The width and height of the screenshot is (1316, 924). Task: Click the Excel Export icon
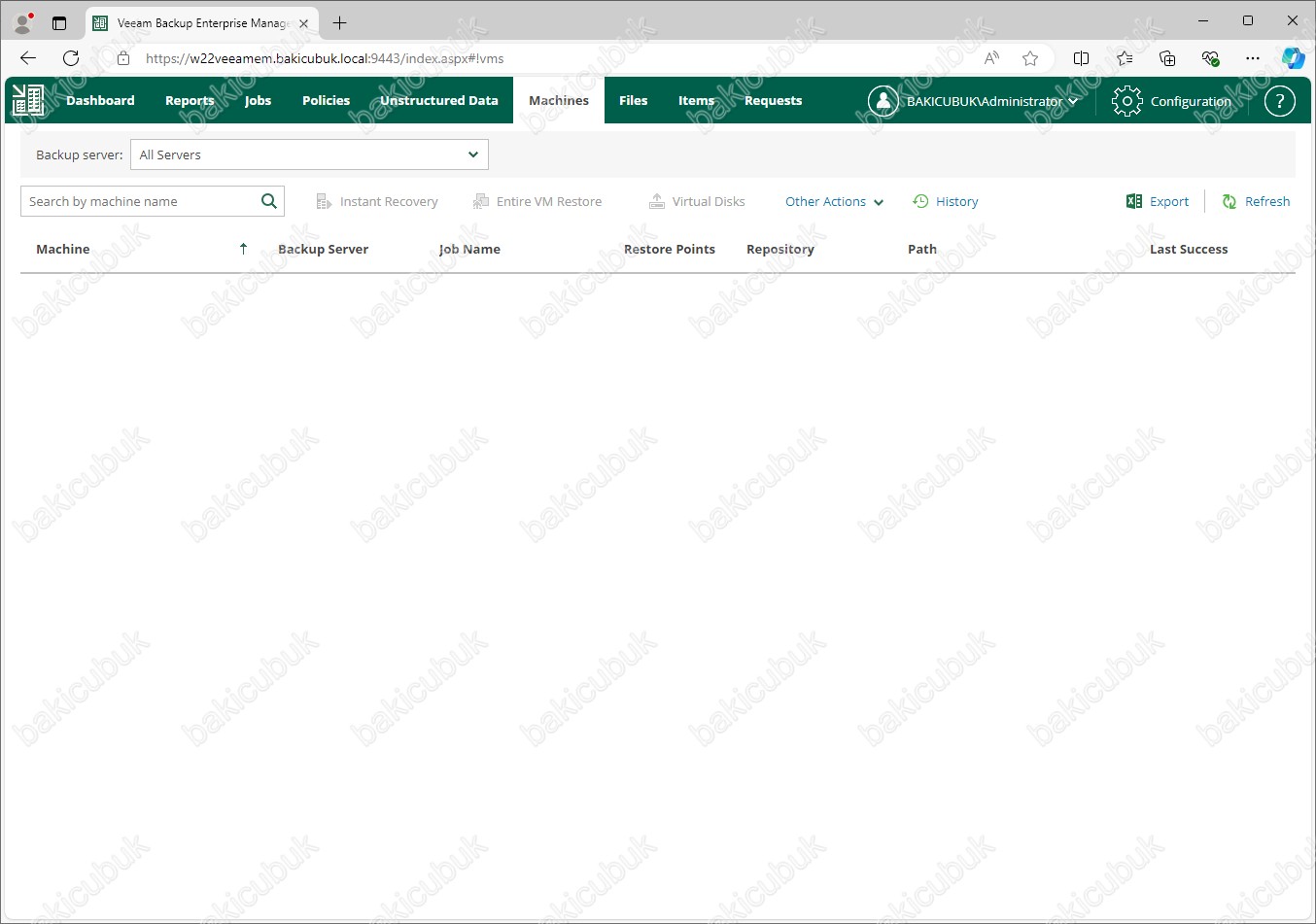click(1134, 201)
